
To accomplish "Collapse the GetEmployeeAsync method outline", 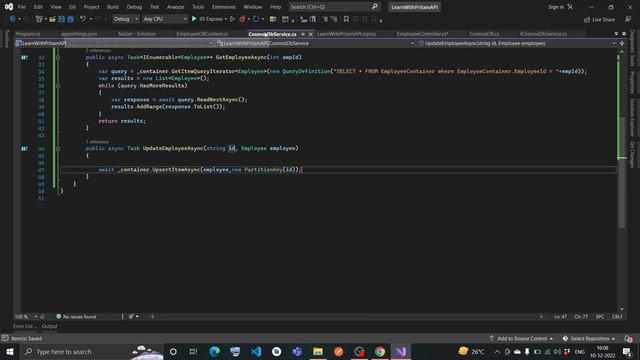I will tap(58, 58).
